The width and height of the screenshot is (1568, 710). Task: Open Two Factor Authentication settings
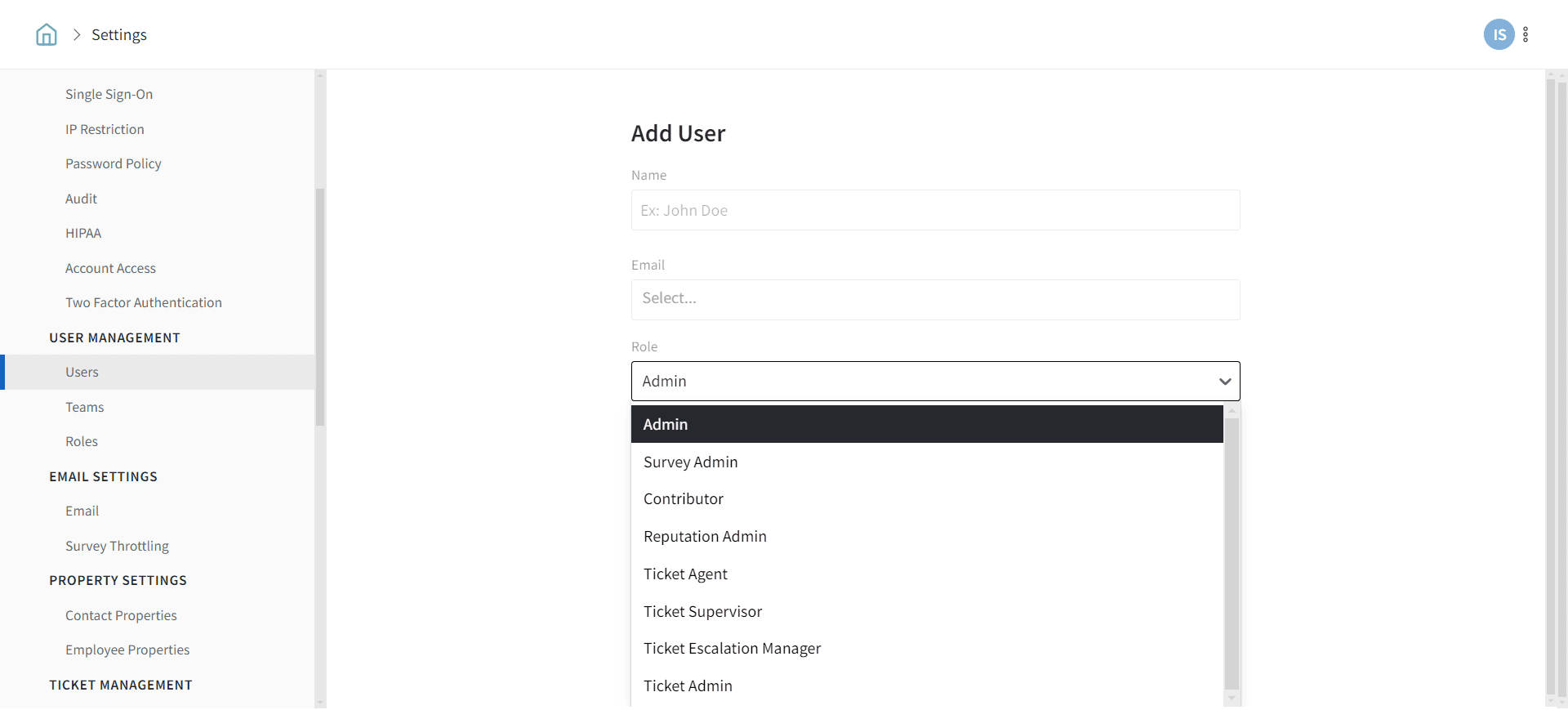pos(144,303)
